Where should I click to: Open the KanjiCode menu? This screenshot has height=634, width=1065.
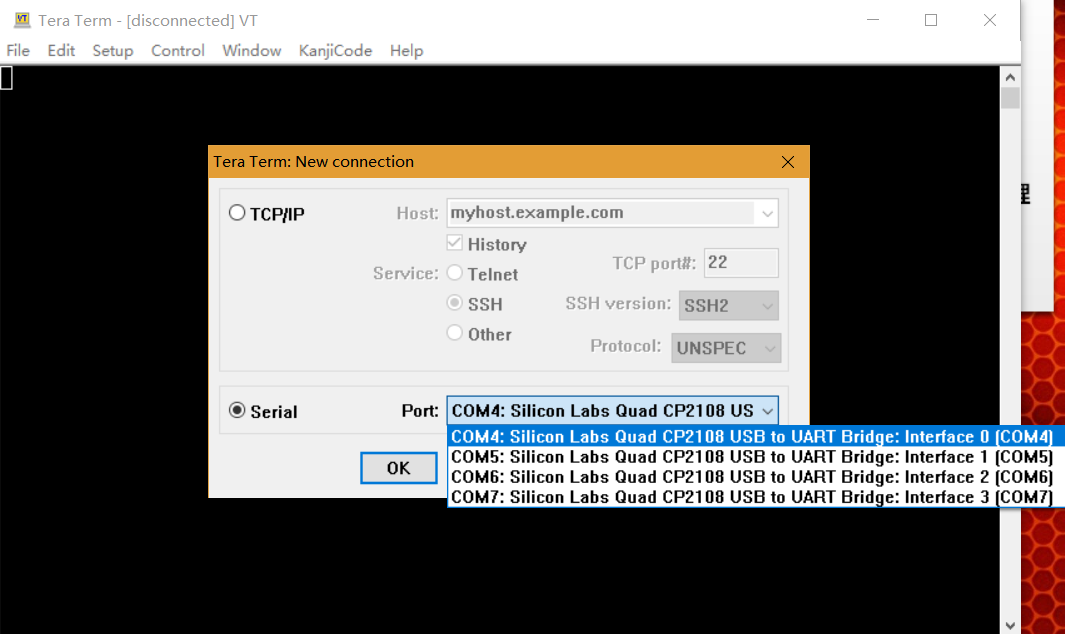pos(335,50)
